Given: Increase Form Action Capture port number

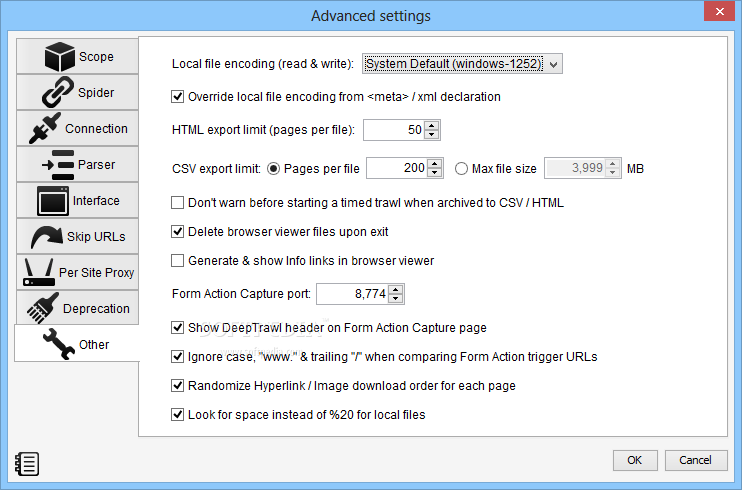Looking at the screenshot, I should (396, 289).
